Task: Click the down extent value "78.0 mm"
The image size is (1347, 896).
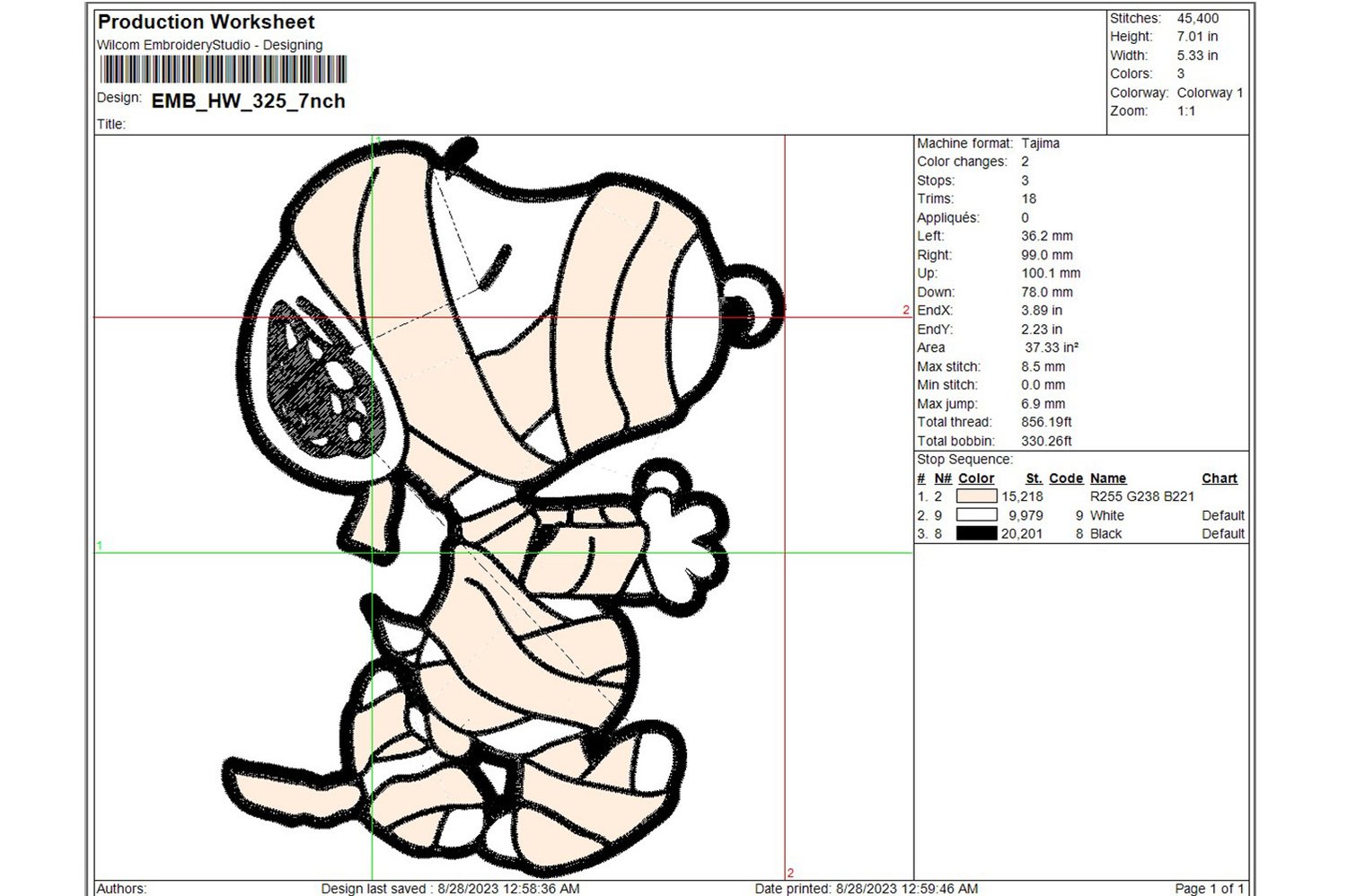Action: click(x=1046, y=292)
